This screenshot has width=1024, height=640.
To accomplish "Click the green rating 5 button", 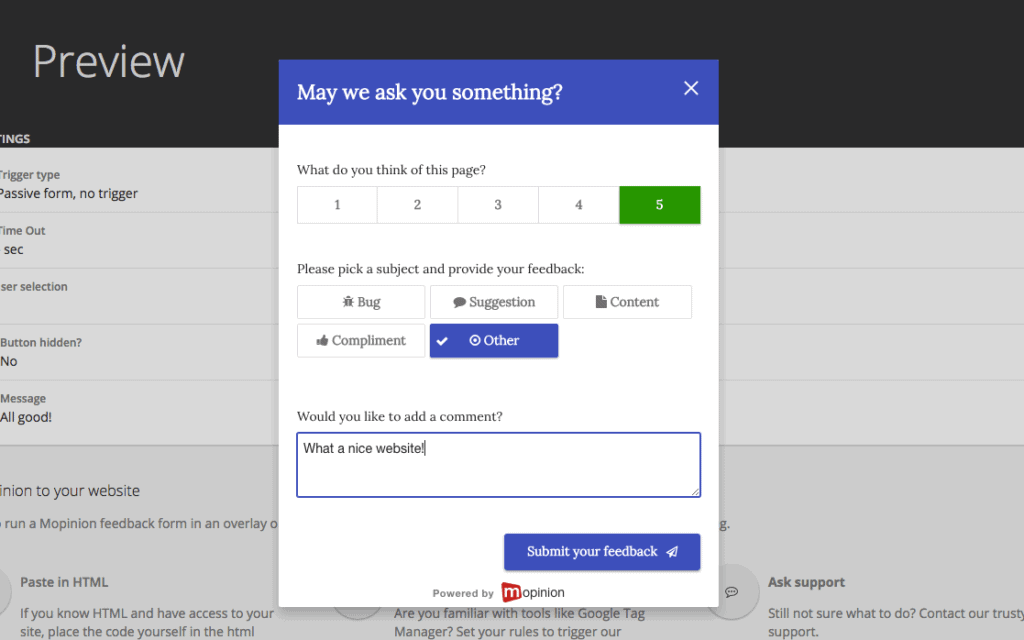I will pyautogui.click(x=659, y=205).
